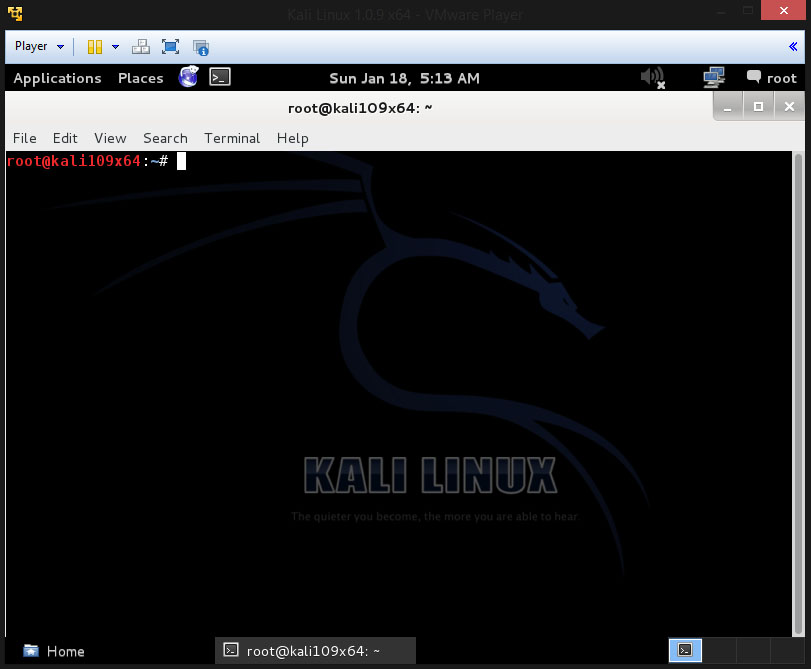The height and width of the screenshot is (669, 811).
Task: Open the Player menu dropdown
Action: pos(39,47)
